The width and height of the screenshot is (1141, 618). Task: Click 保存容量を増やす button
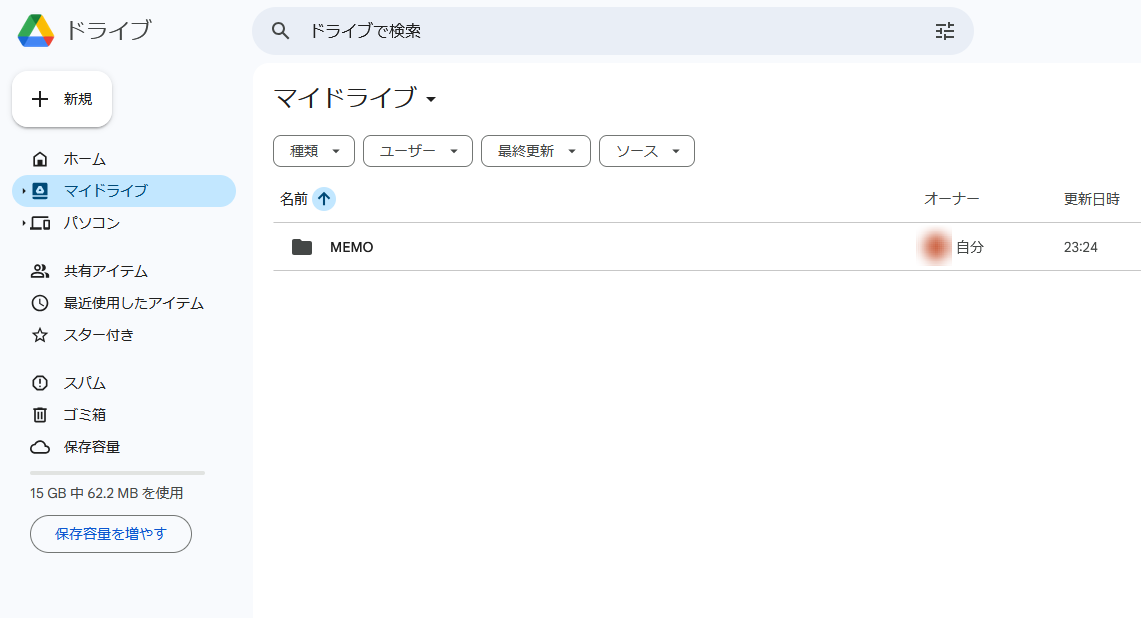tap(110, 534)
